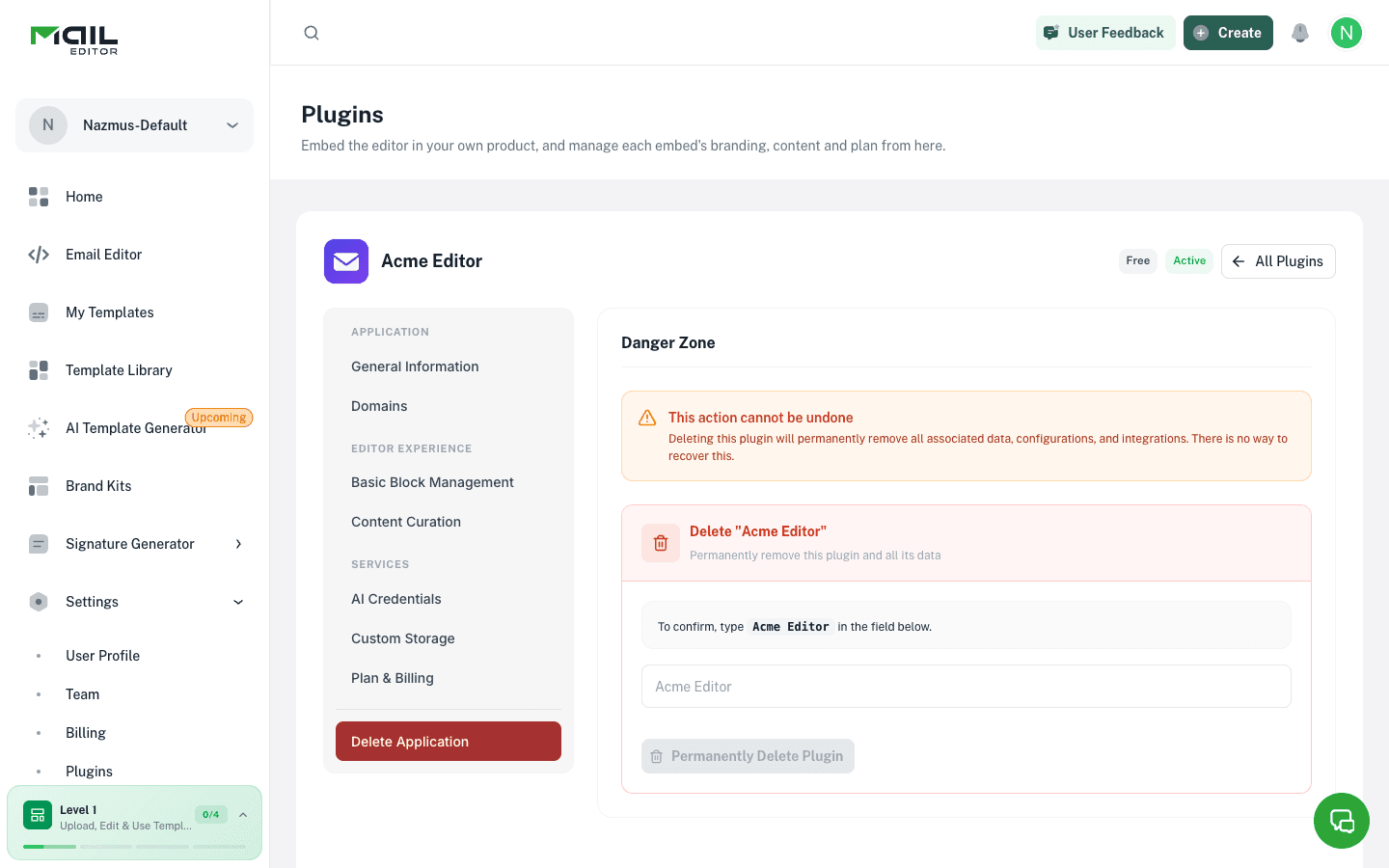Image resolution: width=1389 pixels, height=868 pixels.
Task: Click the Level 1 progress bar
Action: pos(134,847)
